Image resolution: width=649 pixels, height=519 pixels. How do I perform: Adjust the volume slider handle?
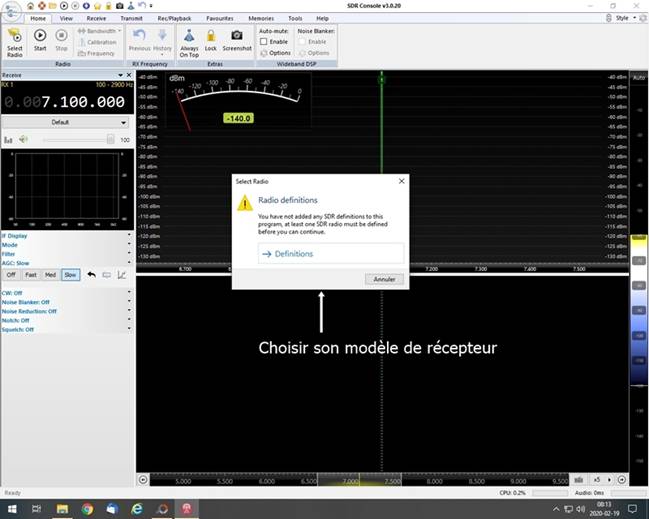[x=111, y=139]
